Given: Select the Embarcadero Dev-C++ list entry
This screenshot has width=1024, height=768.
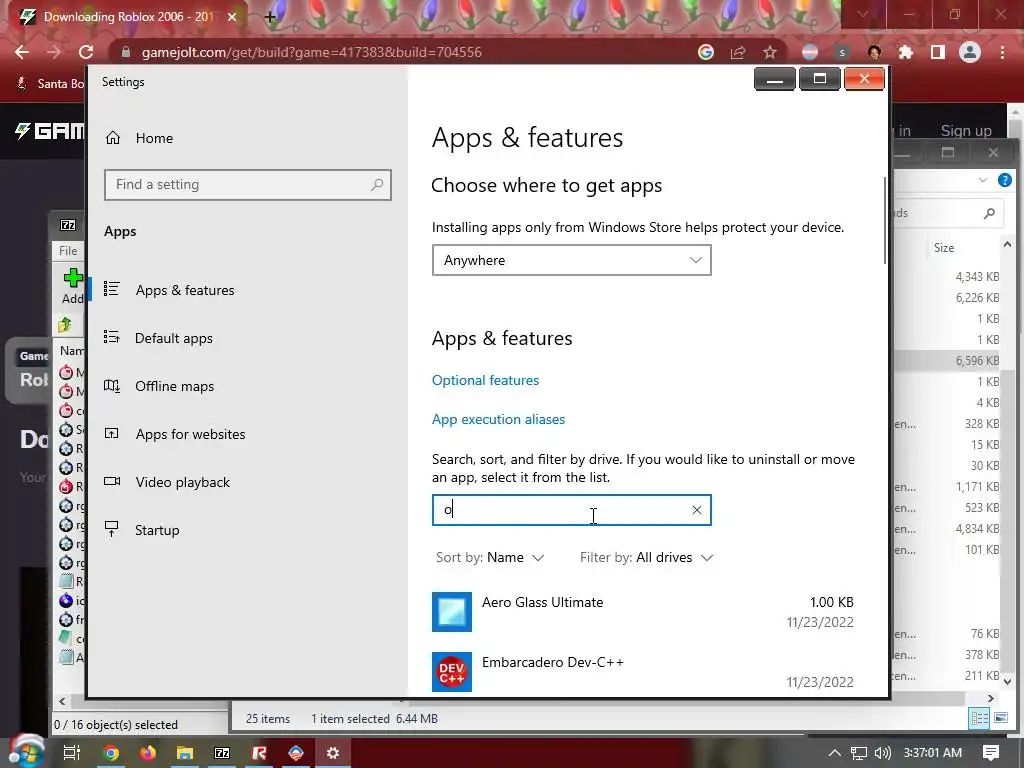Looking at the screenshot, I should [643, 672].
